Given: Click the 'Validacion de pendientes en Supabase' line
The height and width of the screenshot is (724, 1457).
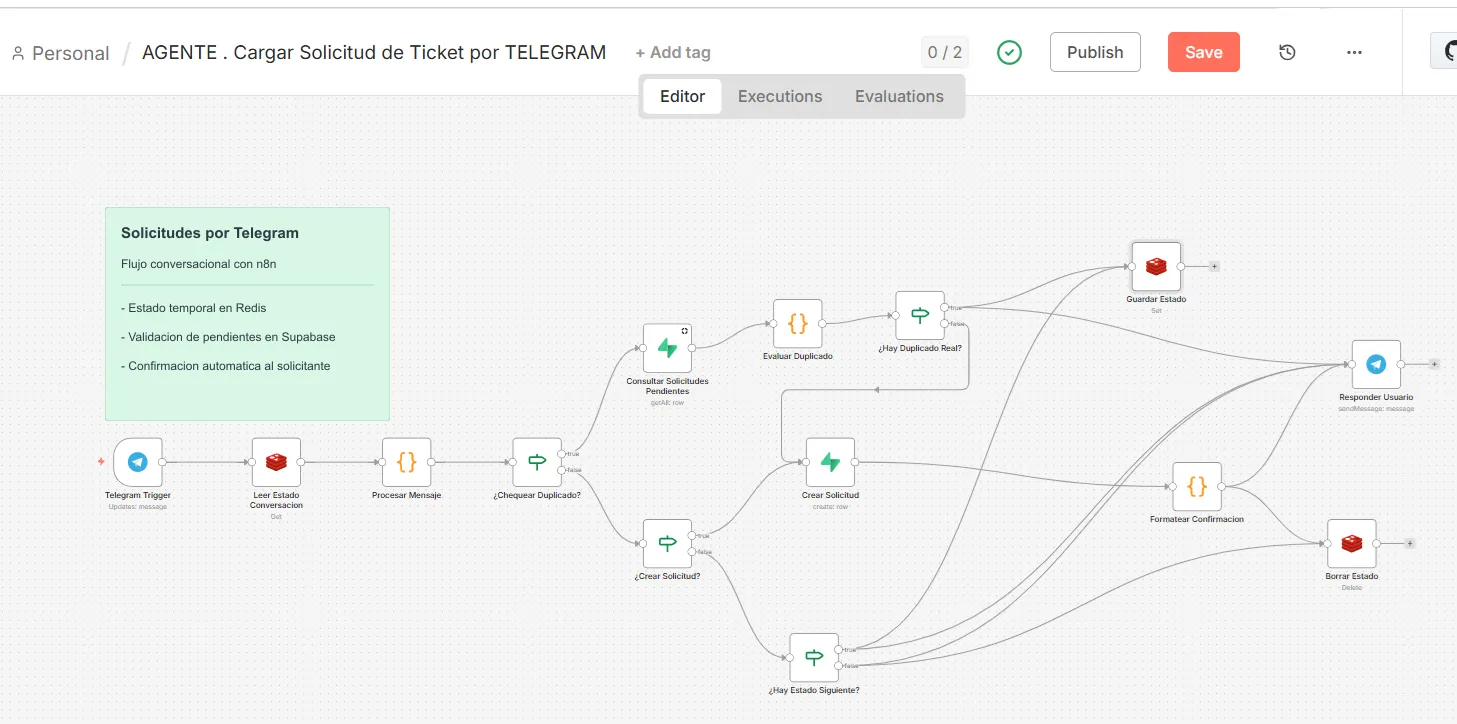Looking at the screenshot, I should (x=228, y=337).
